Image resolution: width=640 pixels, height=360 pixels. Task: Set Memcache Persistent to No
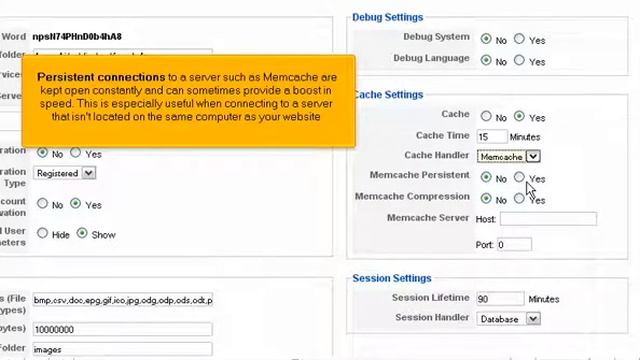click(486, 177)
